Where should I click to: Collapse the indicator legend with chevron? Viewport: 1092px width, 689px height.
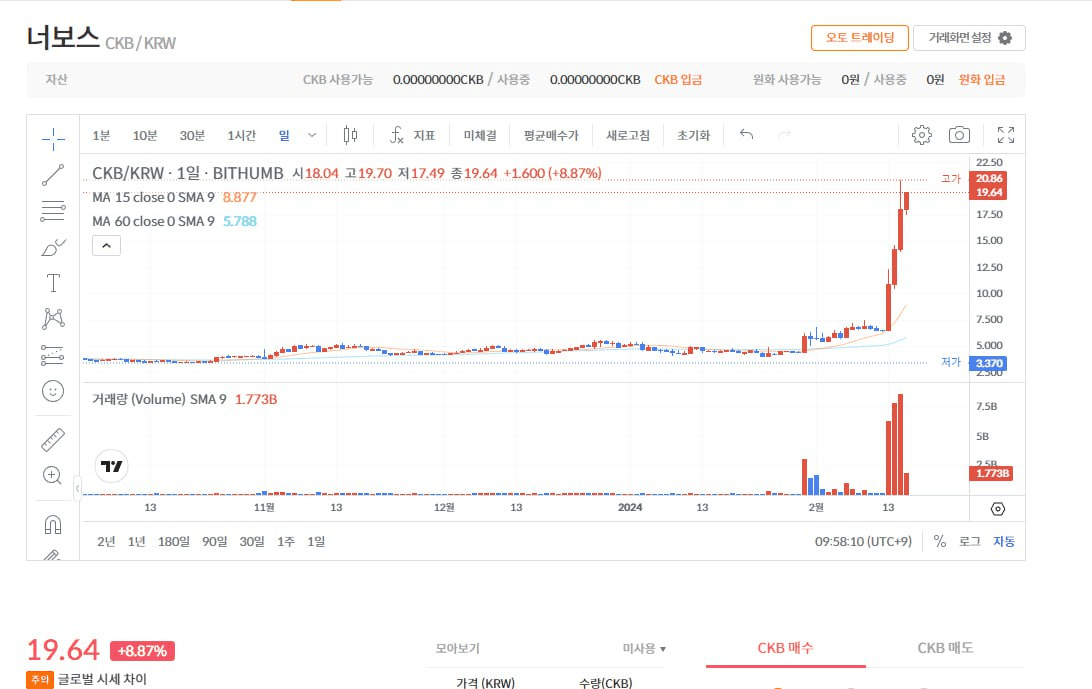(107, 245)
